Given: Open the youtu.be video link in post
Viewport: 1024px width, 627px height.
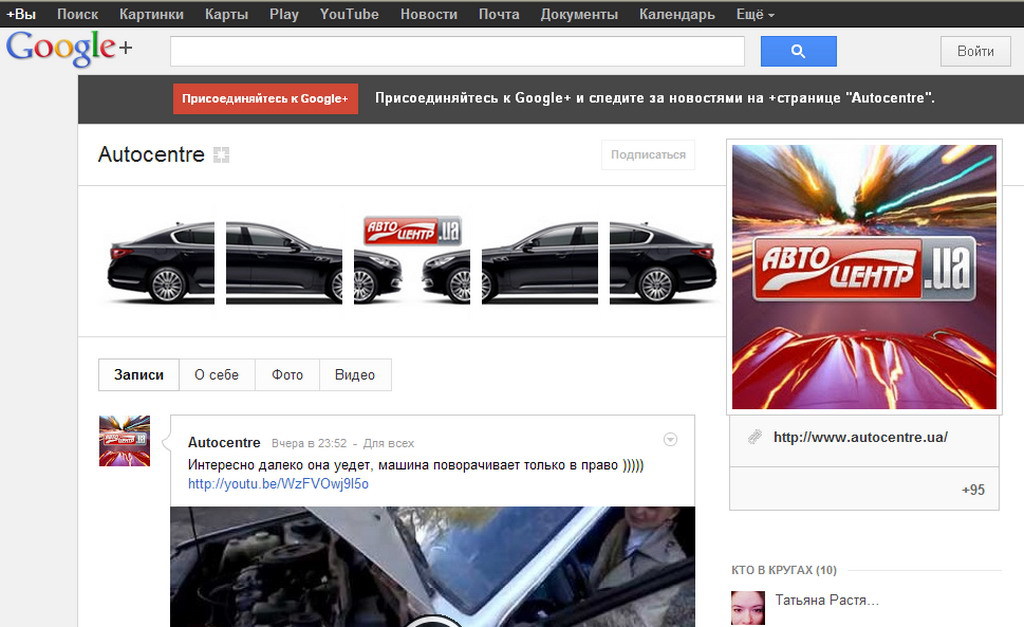Looking at the screenshot, I should (x=278, y=484).
